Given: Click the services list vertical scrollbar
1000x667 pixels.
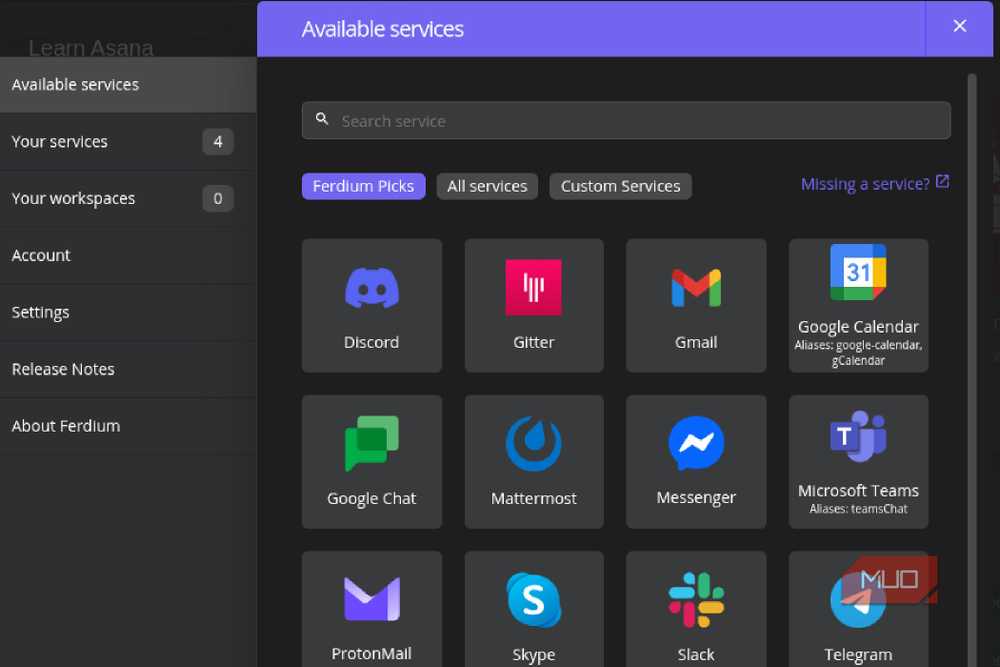Looking at the screenshot, I should (x=972, y=370).
